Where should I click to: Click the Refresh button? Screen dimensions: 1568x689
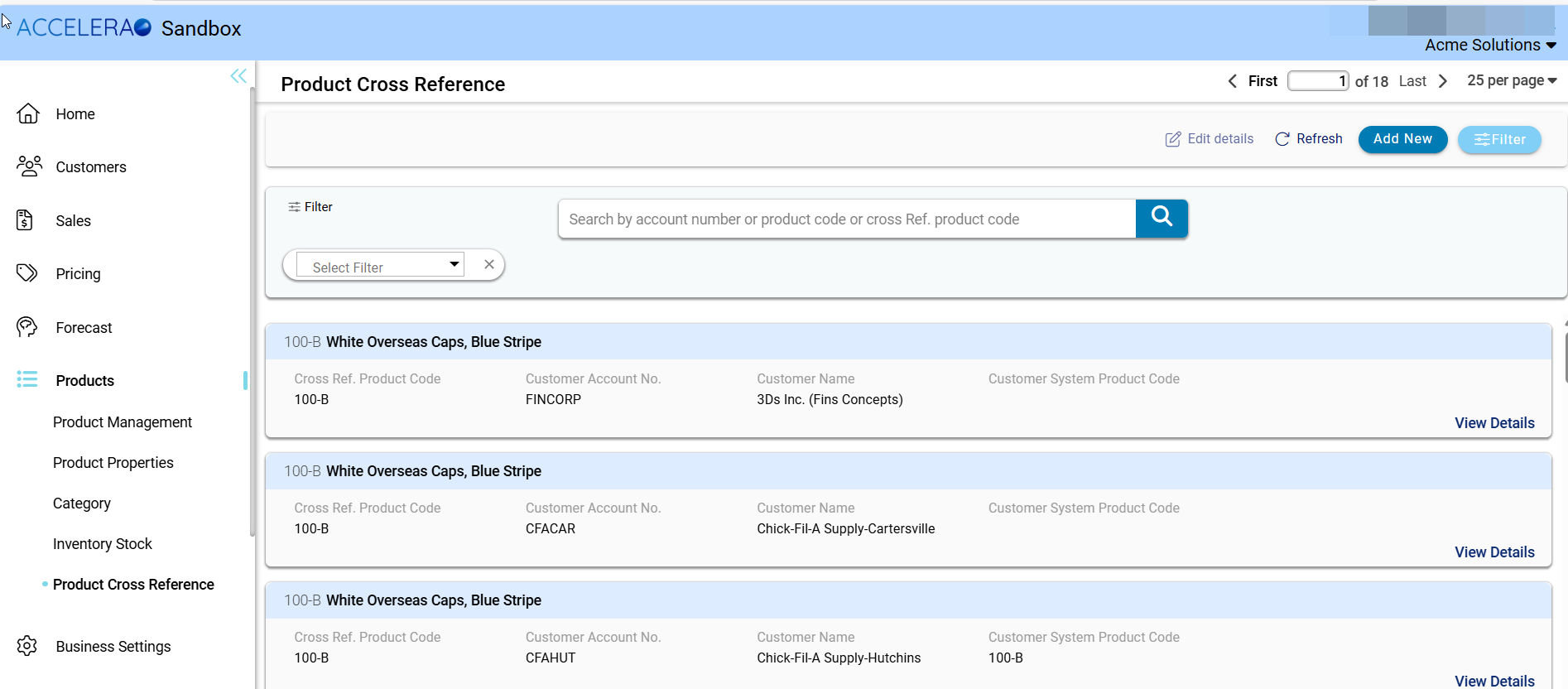[x=1309, y=139]
